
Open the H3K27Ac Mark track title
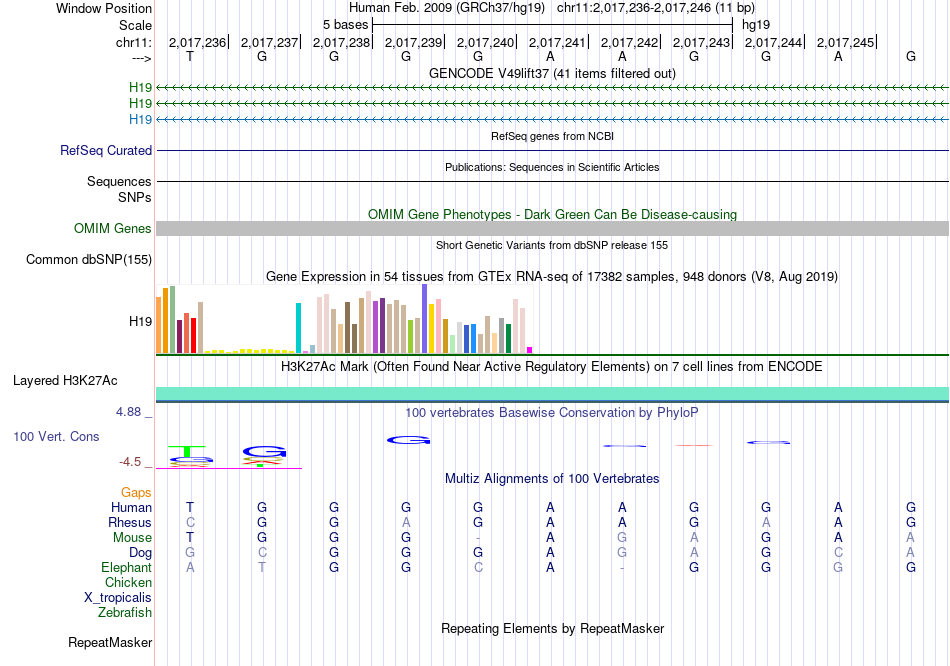pyautogui.click(x=552, y=367)
